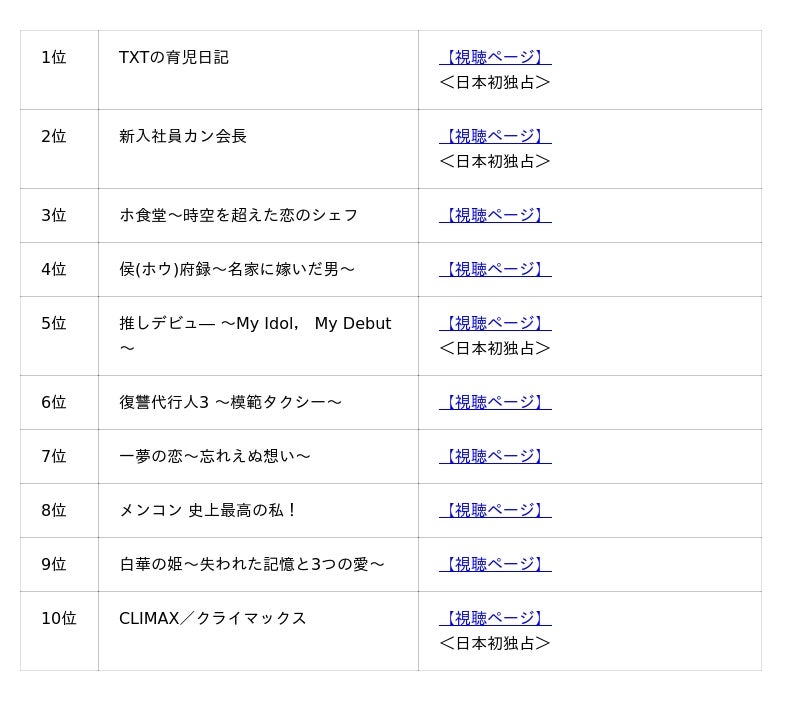This screenshot has height=701, width=800.
Task: Click the title TXTの育児日記
Action: [173, 57]
